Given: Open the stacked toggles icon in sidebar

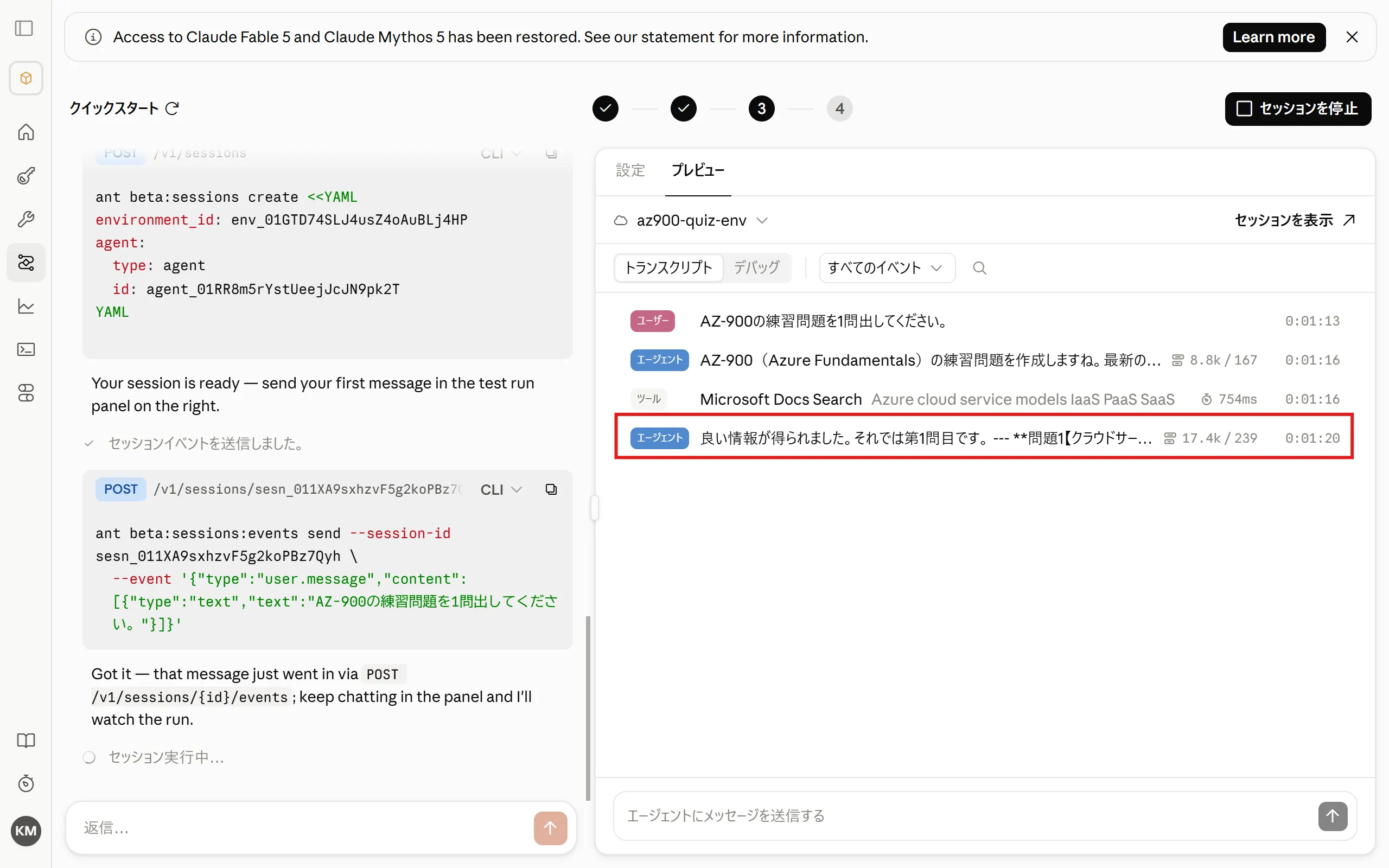Looking at the screenshot, I should [26, 393].
